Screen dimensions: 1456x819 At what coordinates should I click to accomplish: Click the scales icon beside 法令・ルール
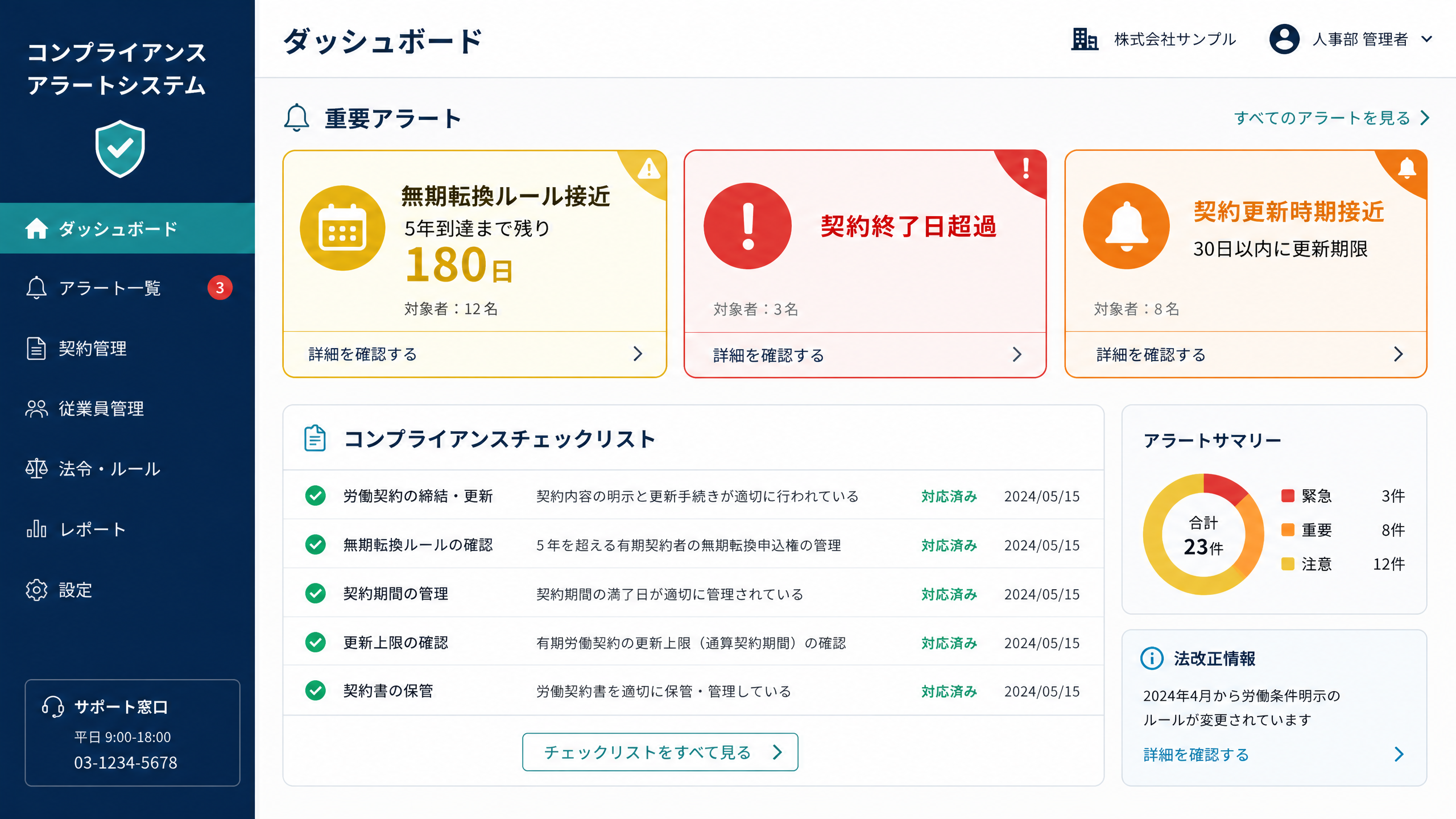click(36, 469)
